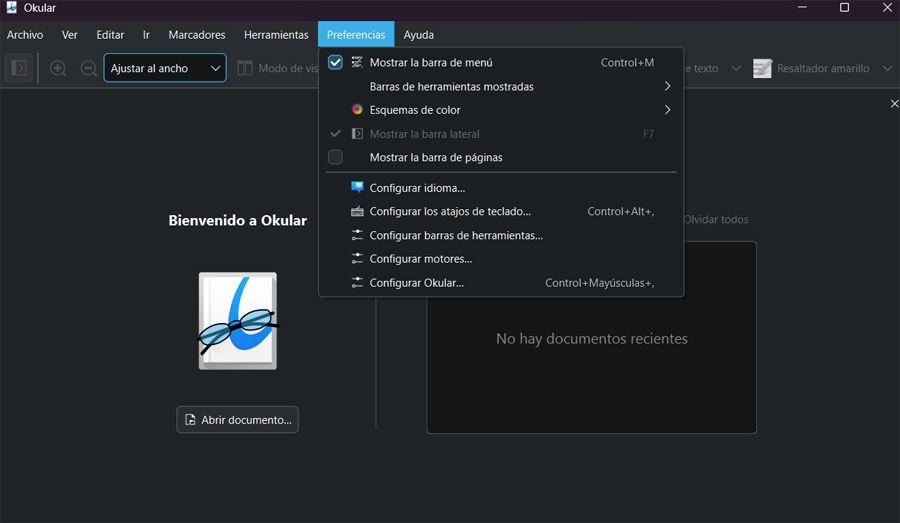Open Configurar motores settings
The width and height of the screenshot is (900, 523).
click(x=501, y=259)
